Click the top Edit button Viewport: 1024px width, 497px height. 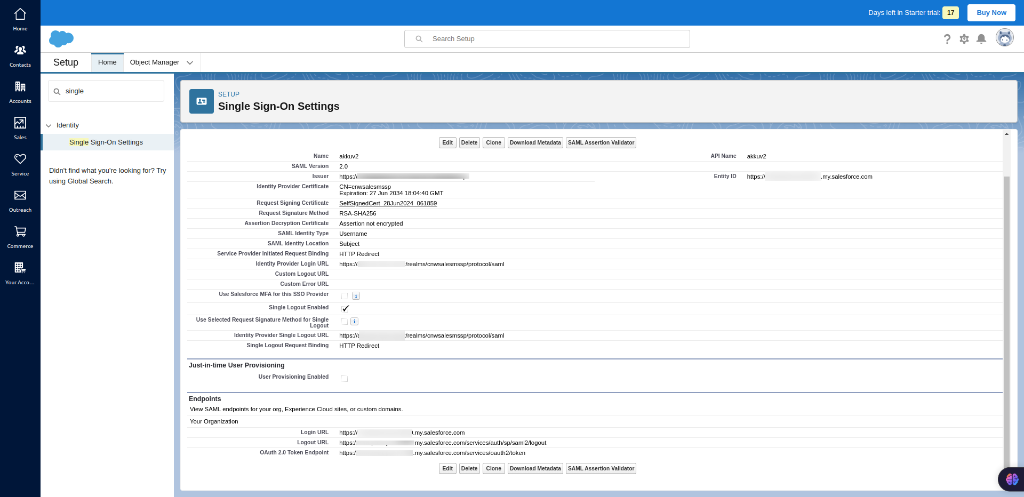click(447, 142)
